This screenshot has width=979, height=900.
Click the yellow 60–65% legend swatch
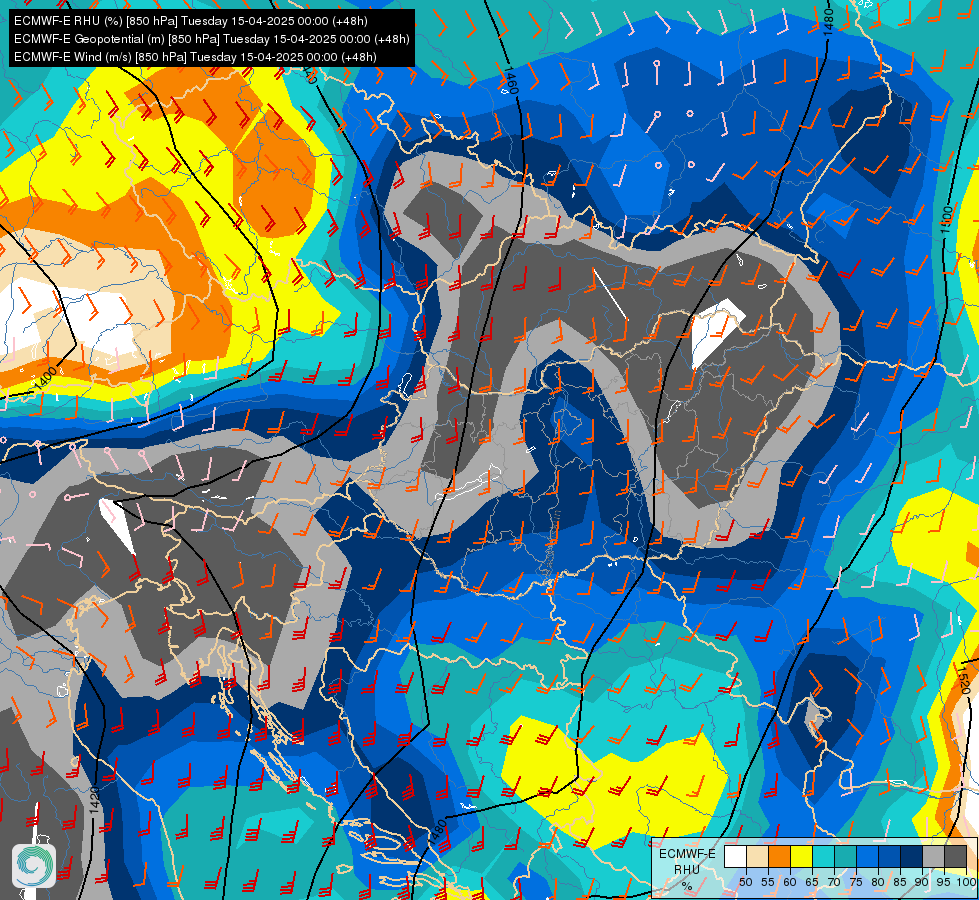(x=802, y=856)
